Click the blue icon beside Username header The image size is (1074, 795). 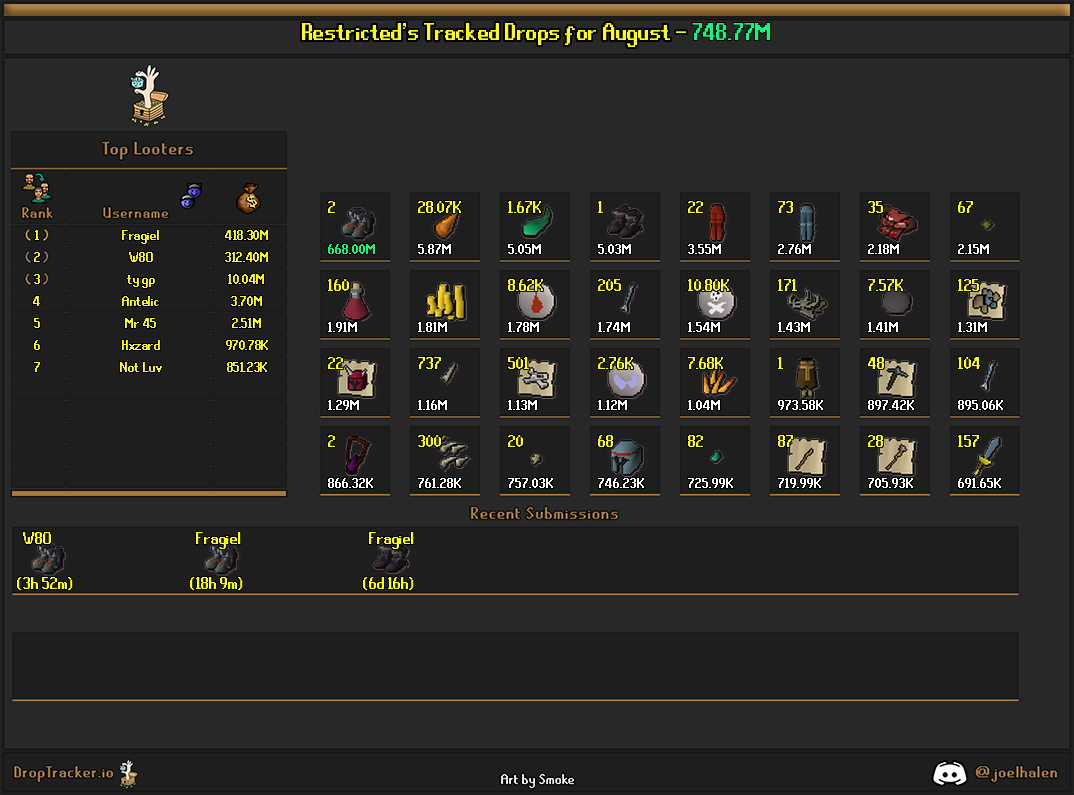(x=191, y=196)
